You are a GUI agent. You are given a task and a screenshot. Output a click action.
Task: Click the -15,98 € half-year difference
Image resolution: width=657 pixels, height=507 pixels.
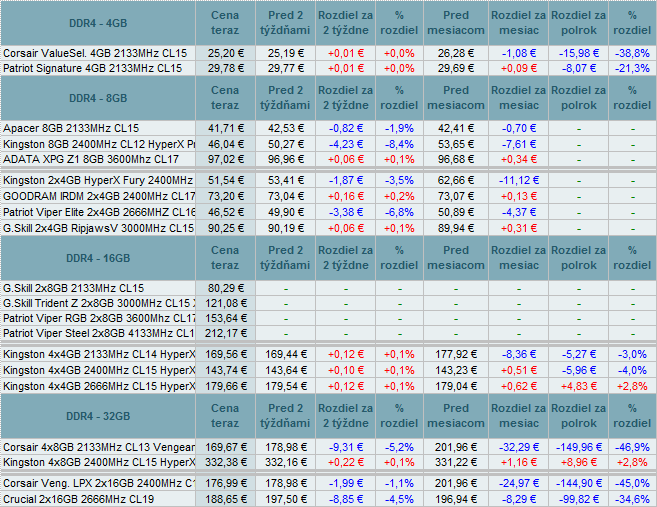578,53
